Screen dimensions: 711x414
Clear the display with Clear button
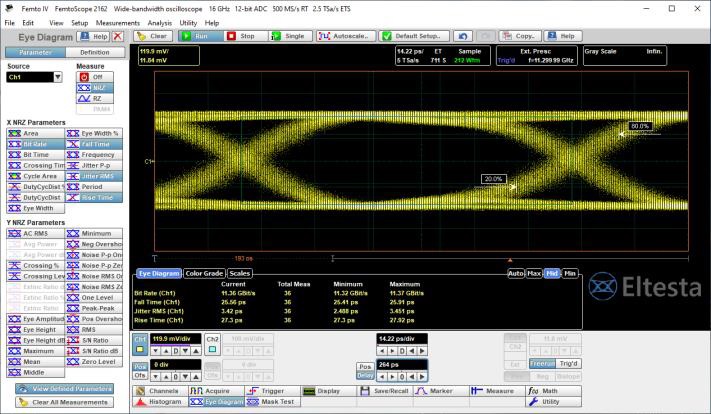point(152,36)
